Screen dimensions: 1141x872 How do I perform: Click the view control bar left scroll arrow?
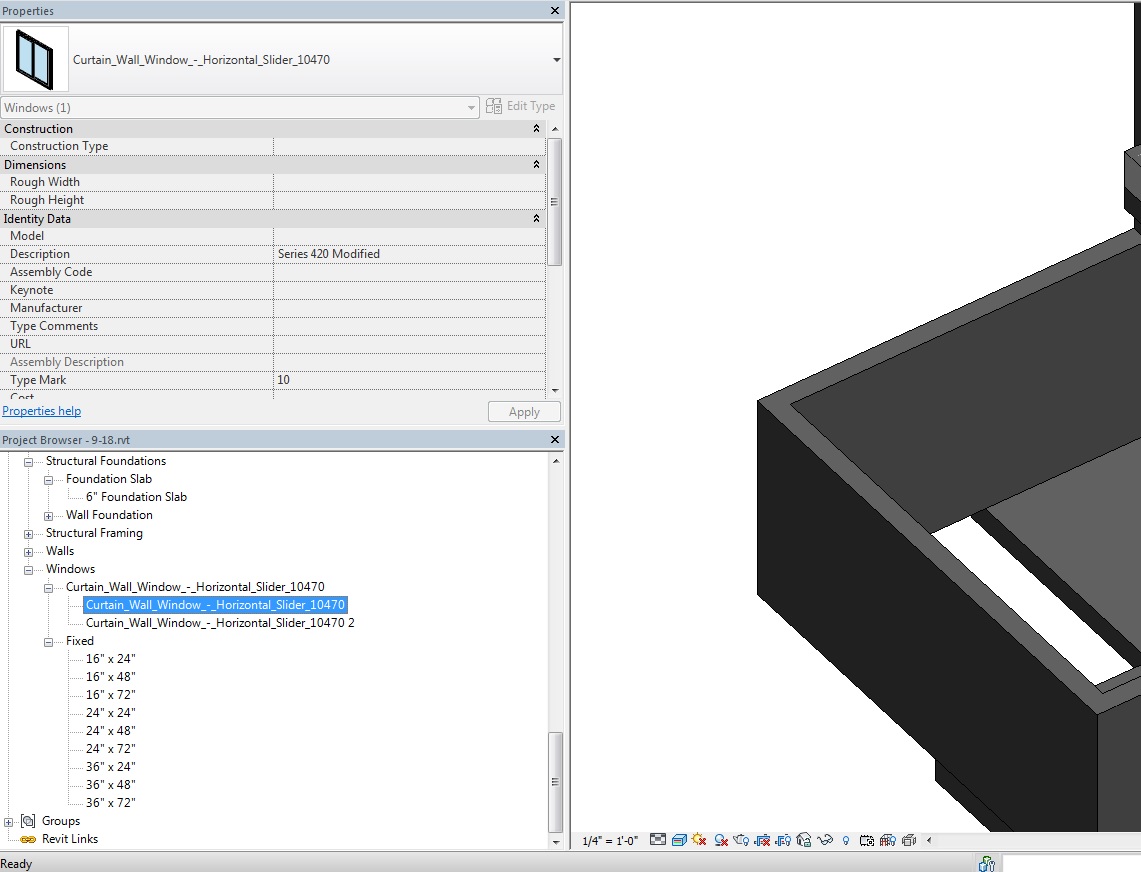pos(929,840)
